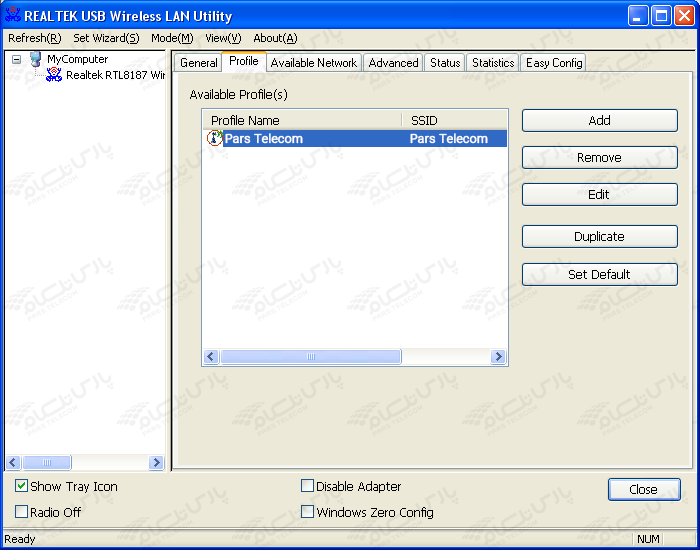Click the tree panel horizontal scrollbar thumb
Image resolution: width=700 pixels, height=550 pixels.
[47, 462]
